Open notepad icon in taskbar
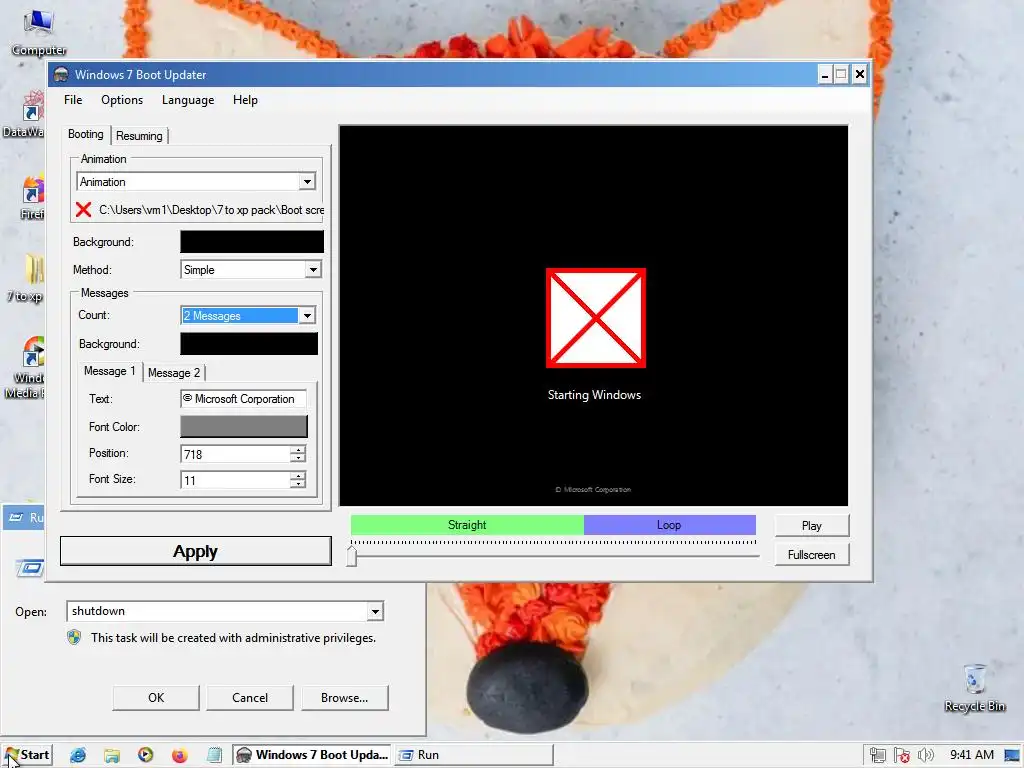This screenshot has width=1024, height=768. coord(214,755)
